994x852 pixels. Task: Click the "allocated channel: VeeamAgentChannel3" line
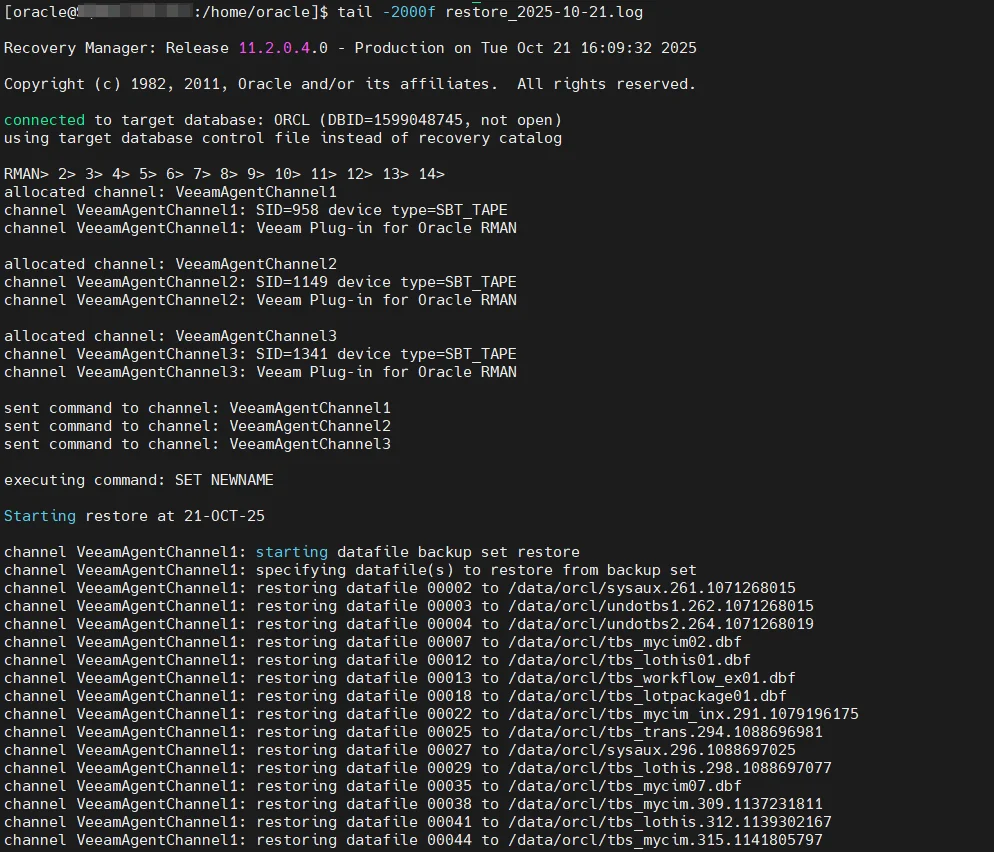point(170,336)
